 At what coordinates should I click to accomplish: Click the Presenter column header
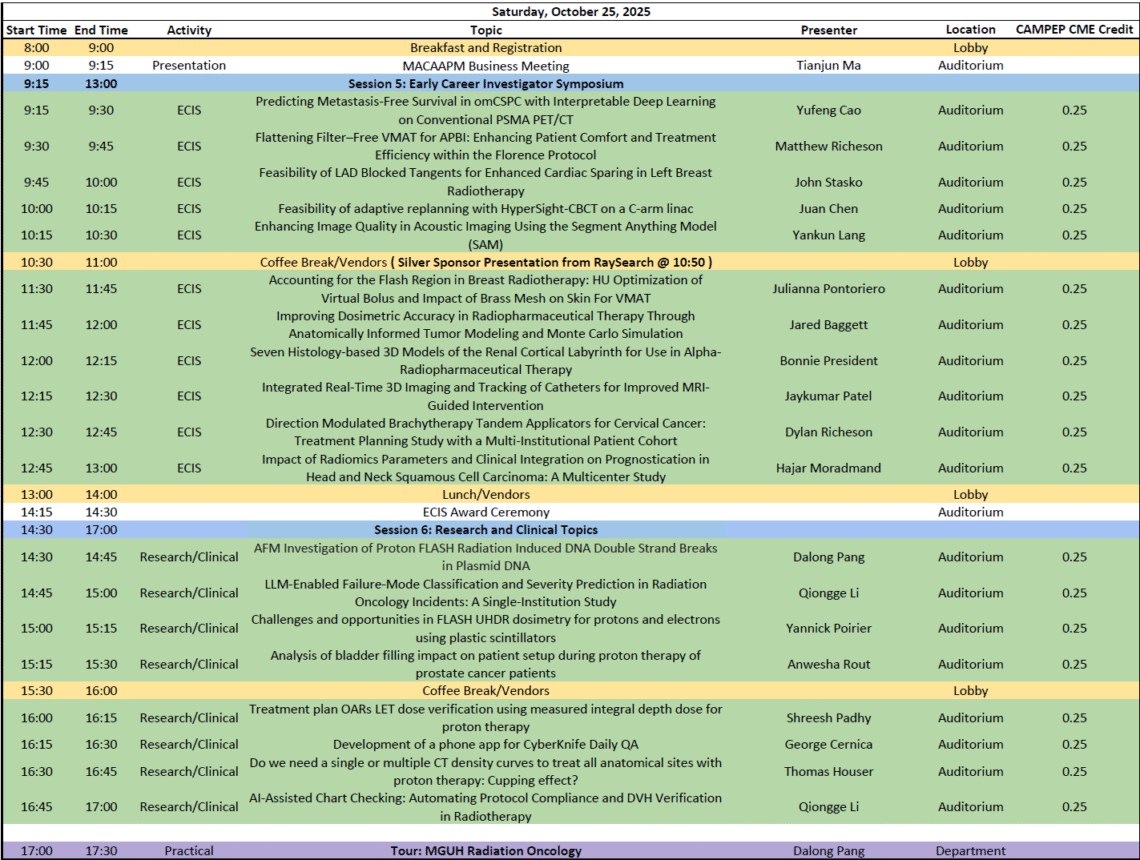[x=828, y=30]
